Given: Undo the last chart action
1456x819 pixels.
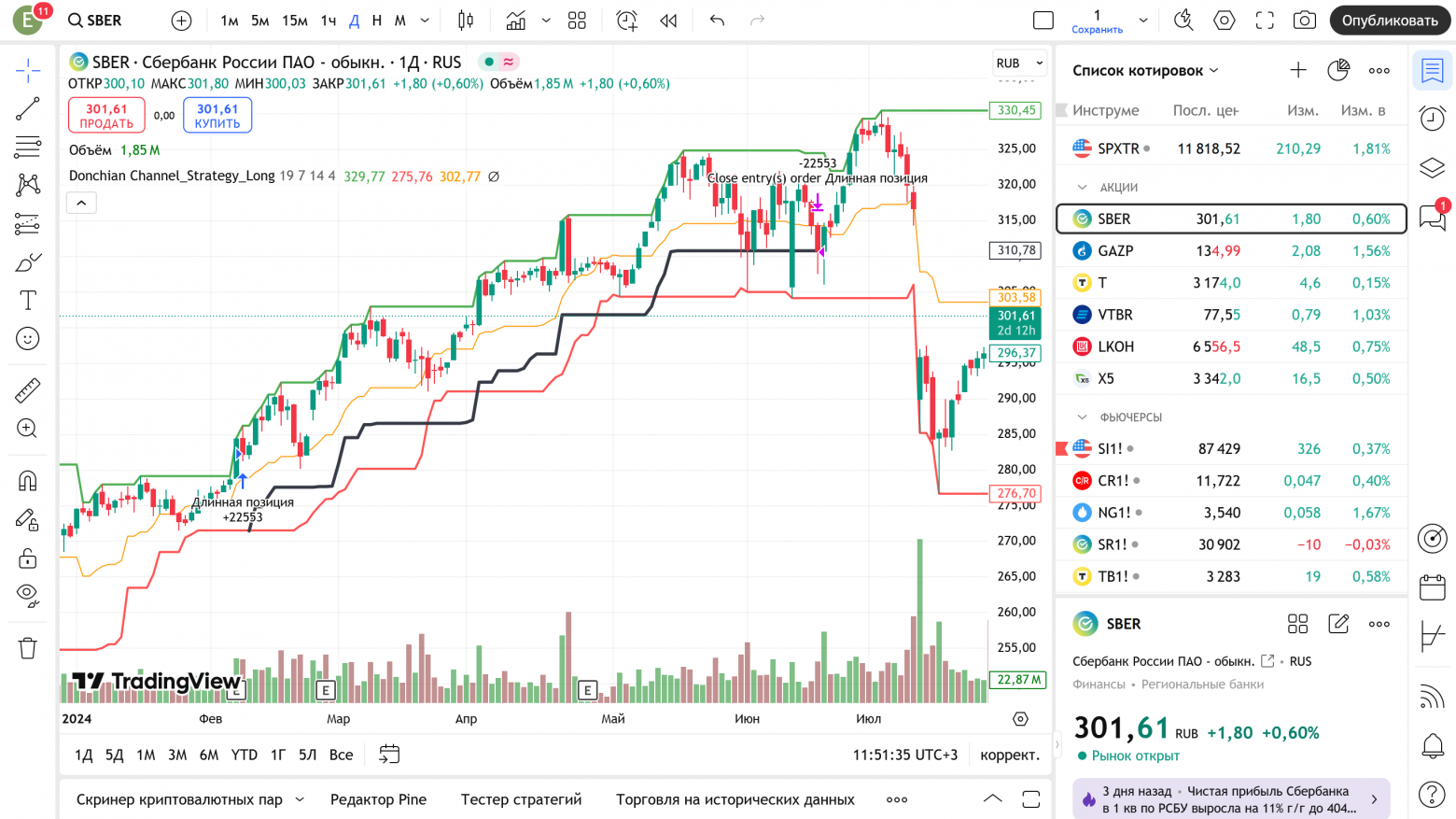Looking at the screenshot, I should 716,19.
